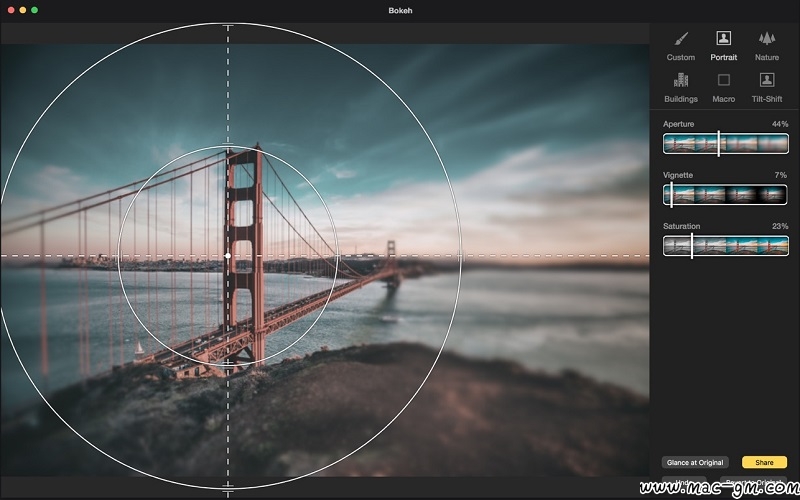Click the Vignette 7% value
800x500 pixels.
[x=781, y=175]
